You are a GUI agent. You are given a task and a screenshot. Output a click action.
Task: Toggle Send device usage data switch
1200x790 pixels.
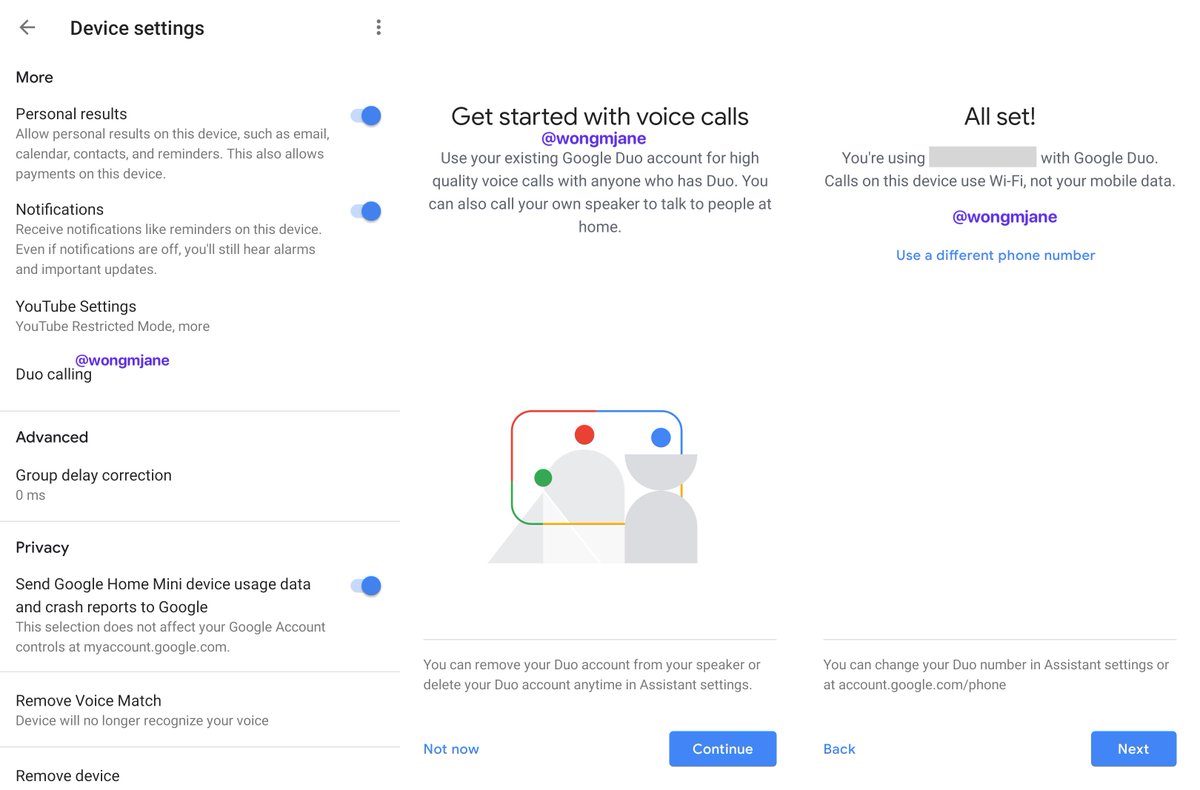tap(366, 586)
